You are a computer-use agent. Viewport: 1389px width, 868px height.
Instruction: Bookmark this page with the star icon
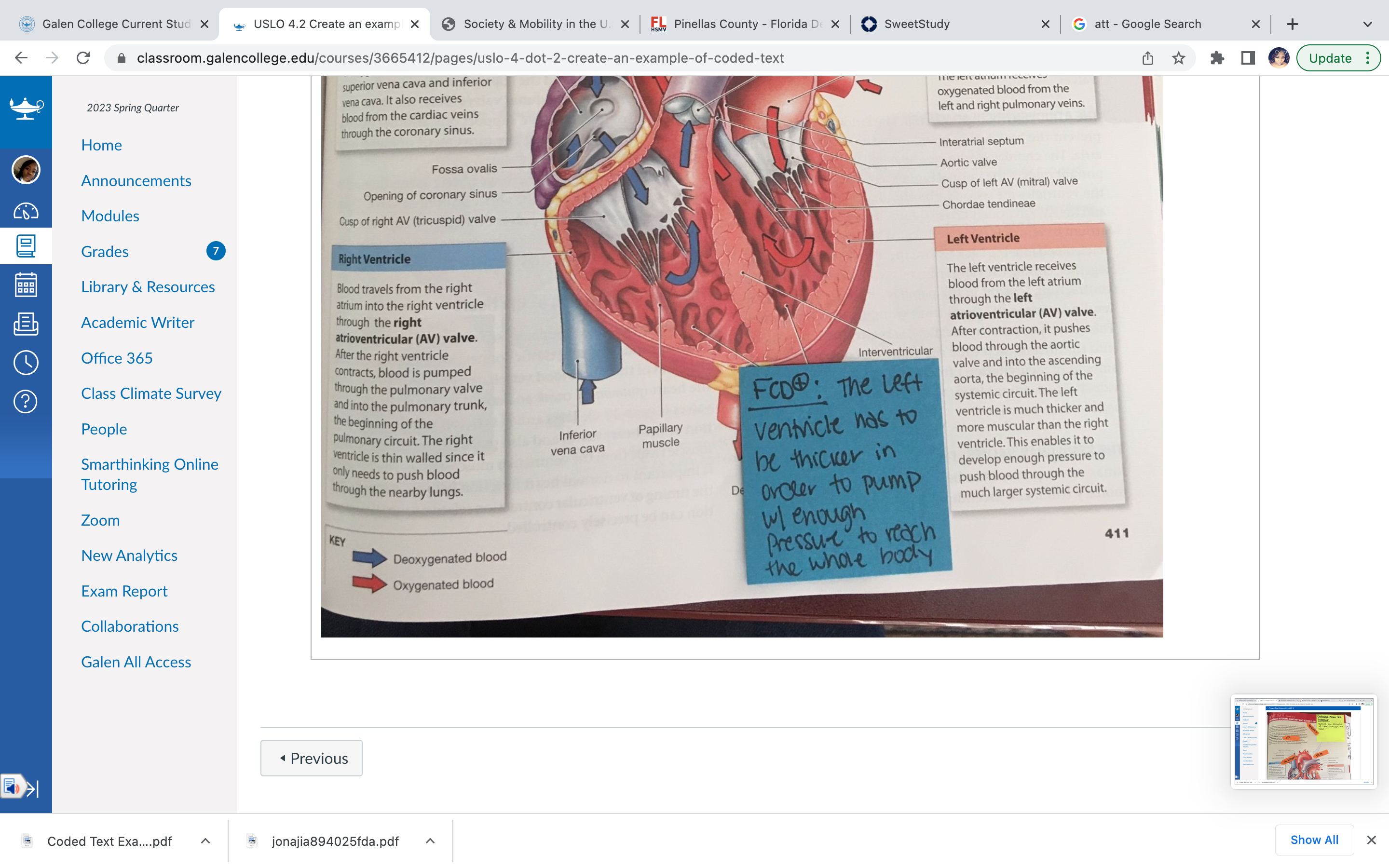(1178, 58)
